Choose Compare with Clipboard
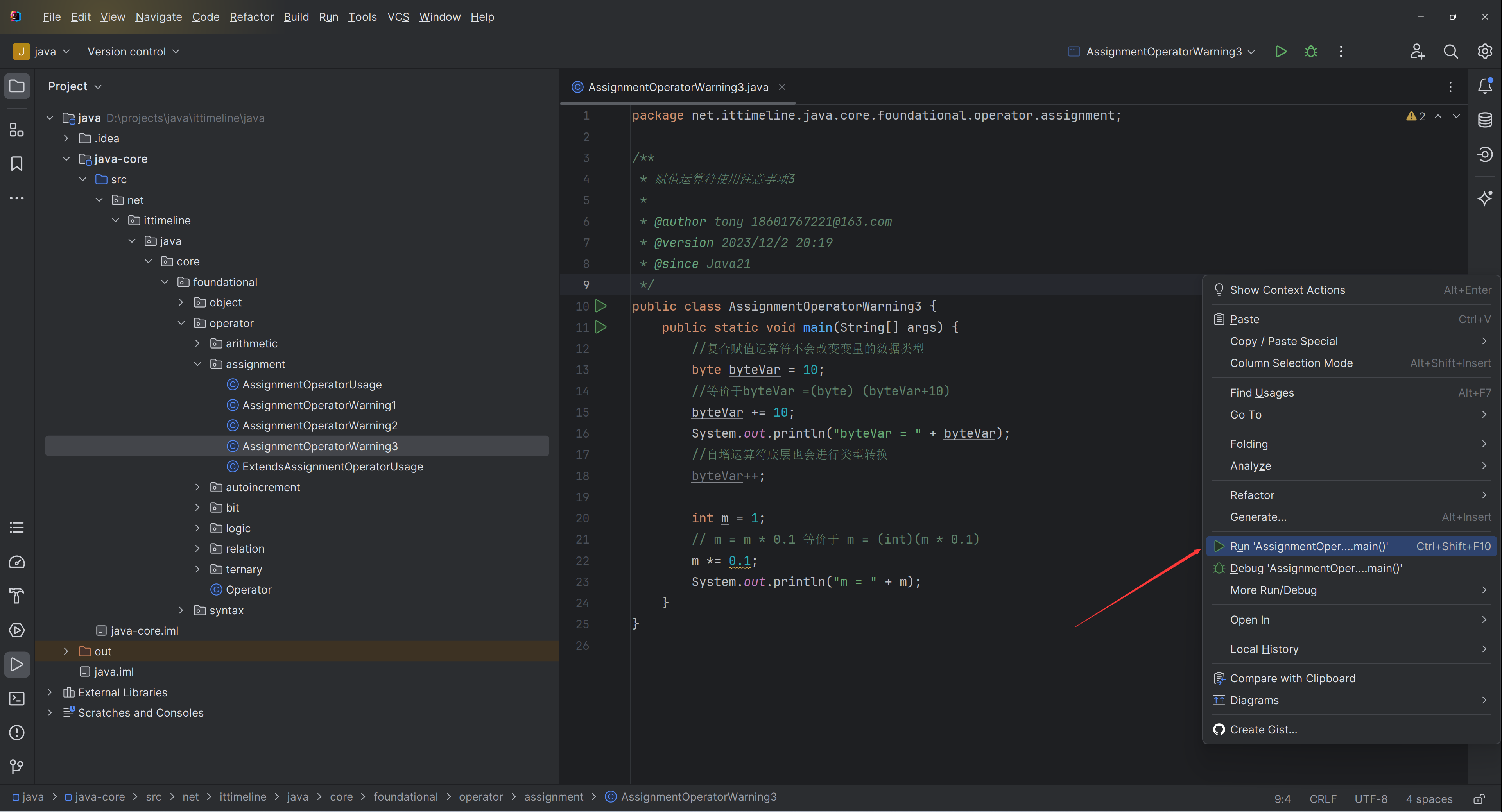This screenshot has height=812, width=1502. point(1351,678)
